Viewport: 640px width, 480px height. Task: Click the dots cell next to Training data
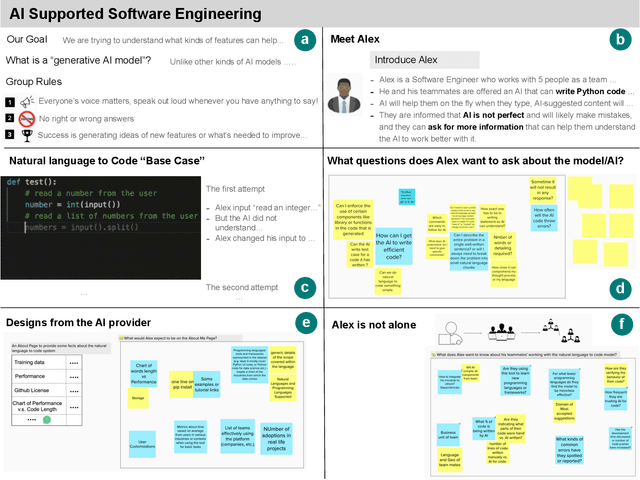[74, 362]
